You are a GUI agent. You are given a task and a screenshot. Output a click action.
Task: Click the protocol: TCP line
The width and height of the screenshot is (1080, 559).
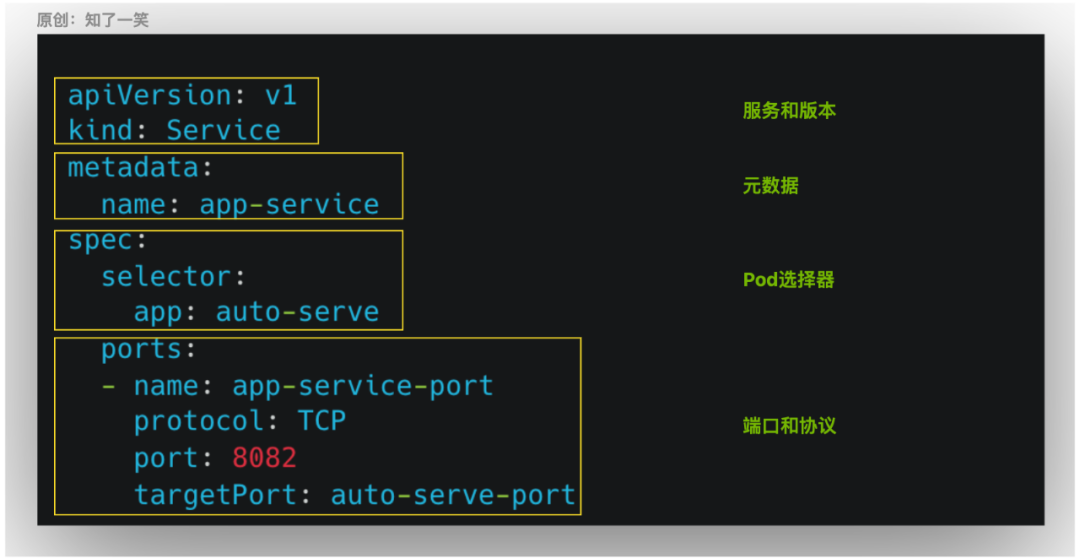point(240,421)
